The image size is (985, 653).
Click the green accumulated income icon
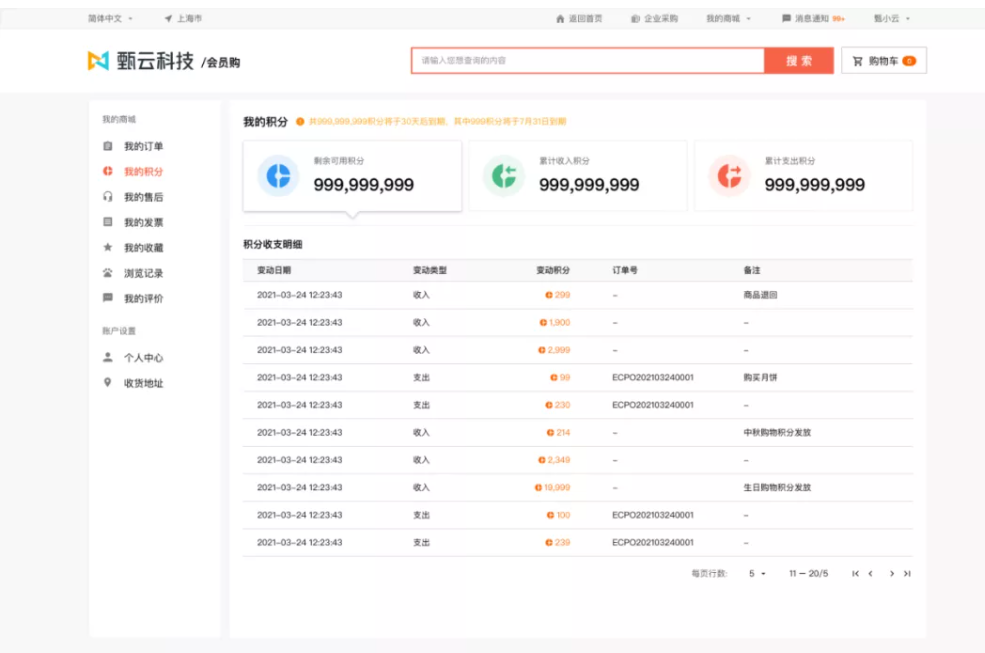click(x=504, y=176)
